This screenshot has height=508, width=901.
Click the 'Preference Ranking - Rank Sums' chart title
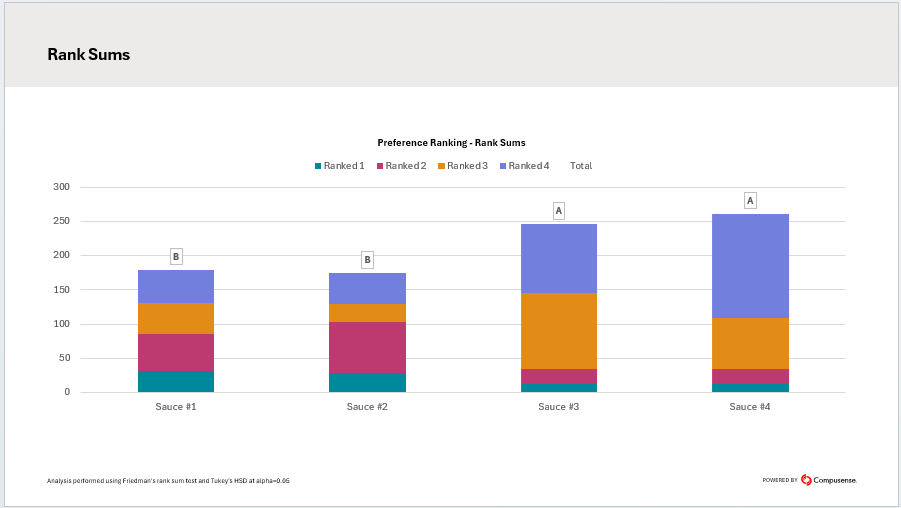point(451,143)
